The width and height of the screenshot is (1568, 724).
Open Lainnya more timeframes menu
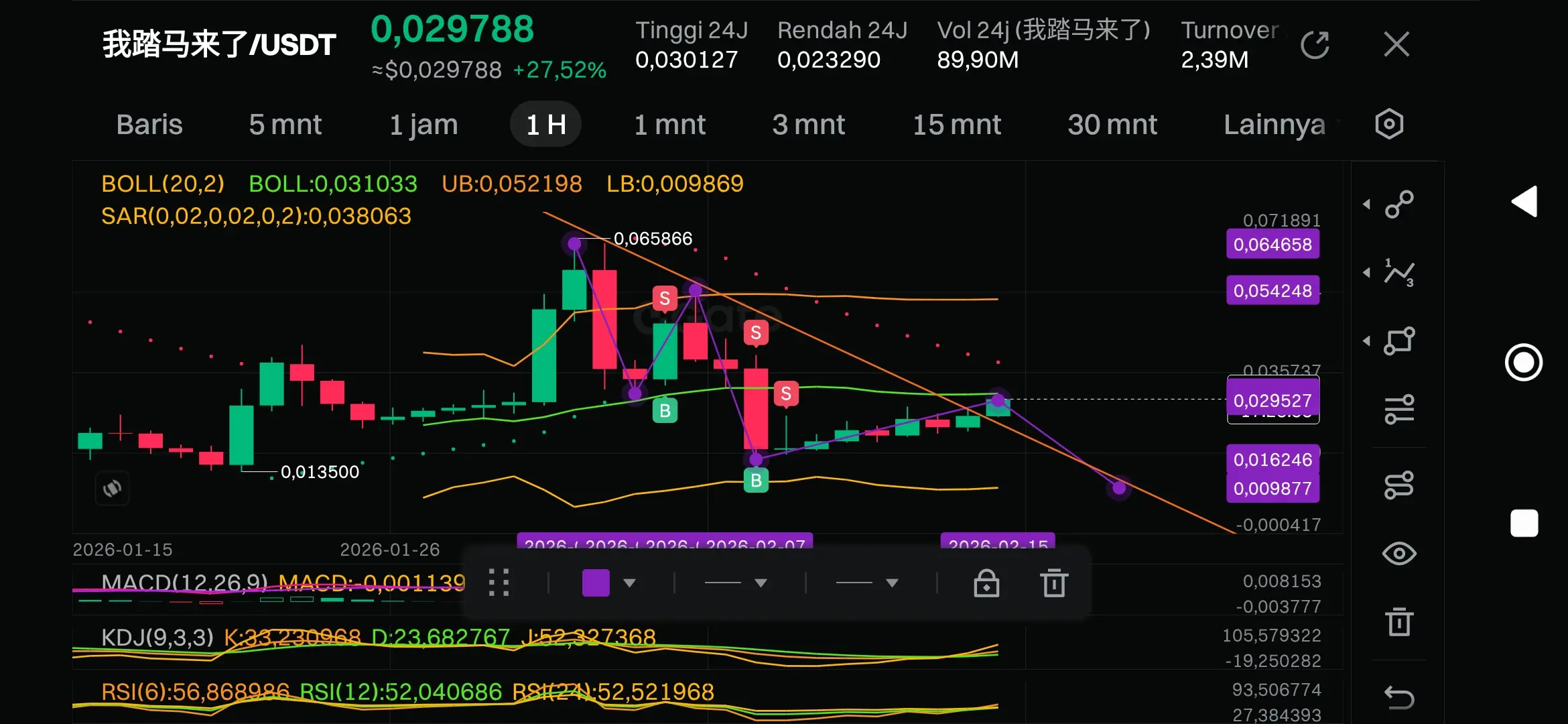[x=1274, y=125]
